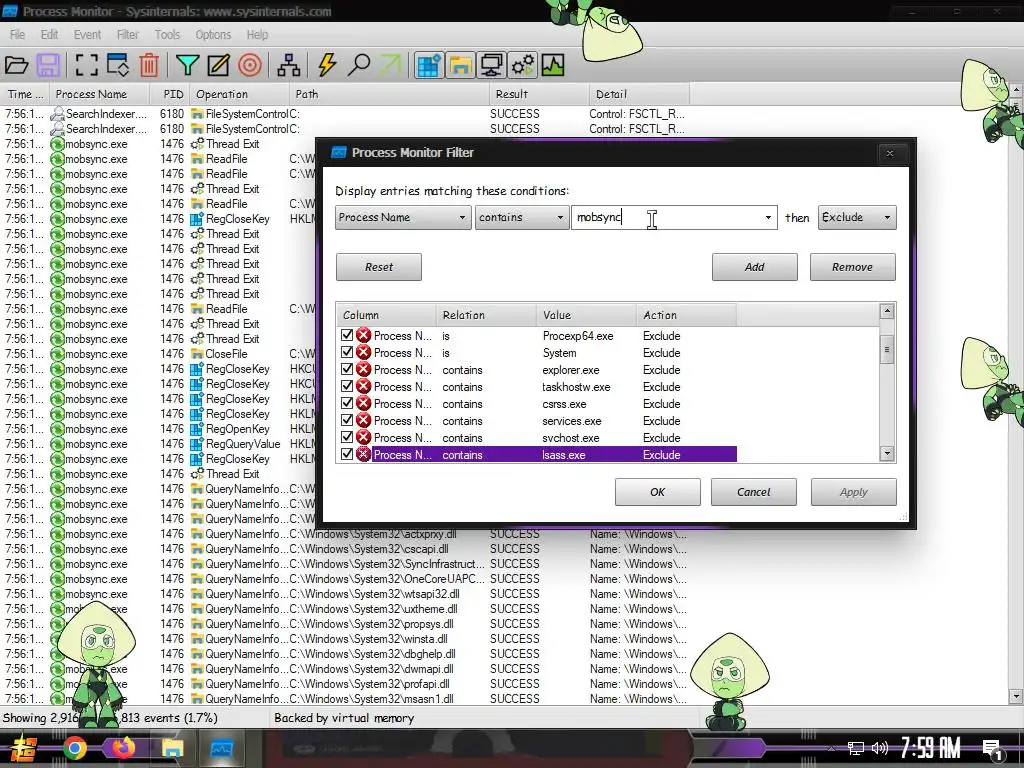Toggle the Capture events icon
1024x768 pixels.
click(x=86, y=65)
